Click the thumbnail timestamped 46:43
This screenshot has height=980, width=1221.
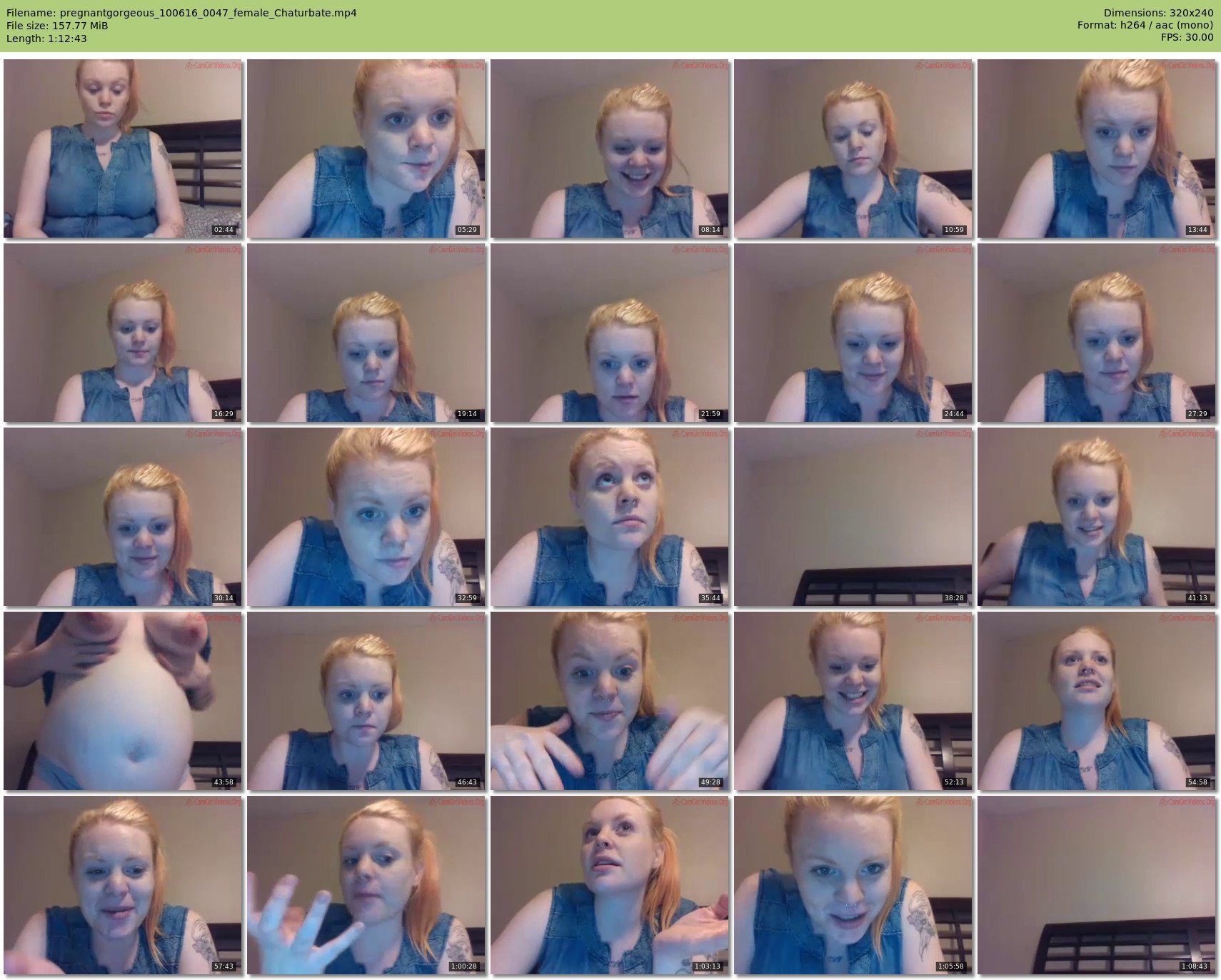point(366,701)
